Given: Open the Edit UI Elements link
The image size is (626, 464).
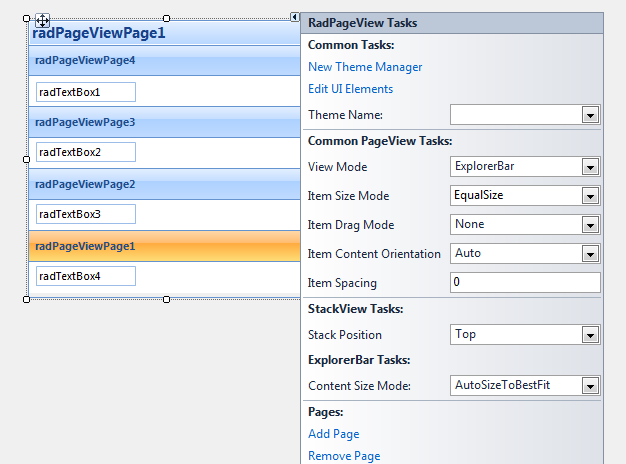Looking at the screenshot, I should point(350,89).
